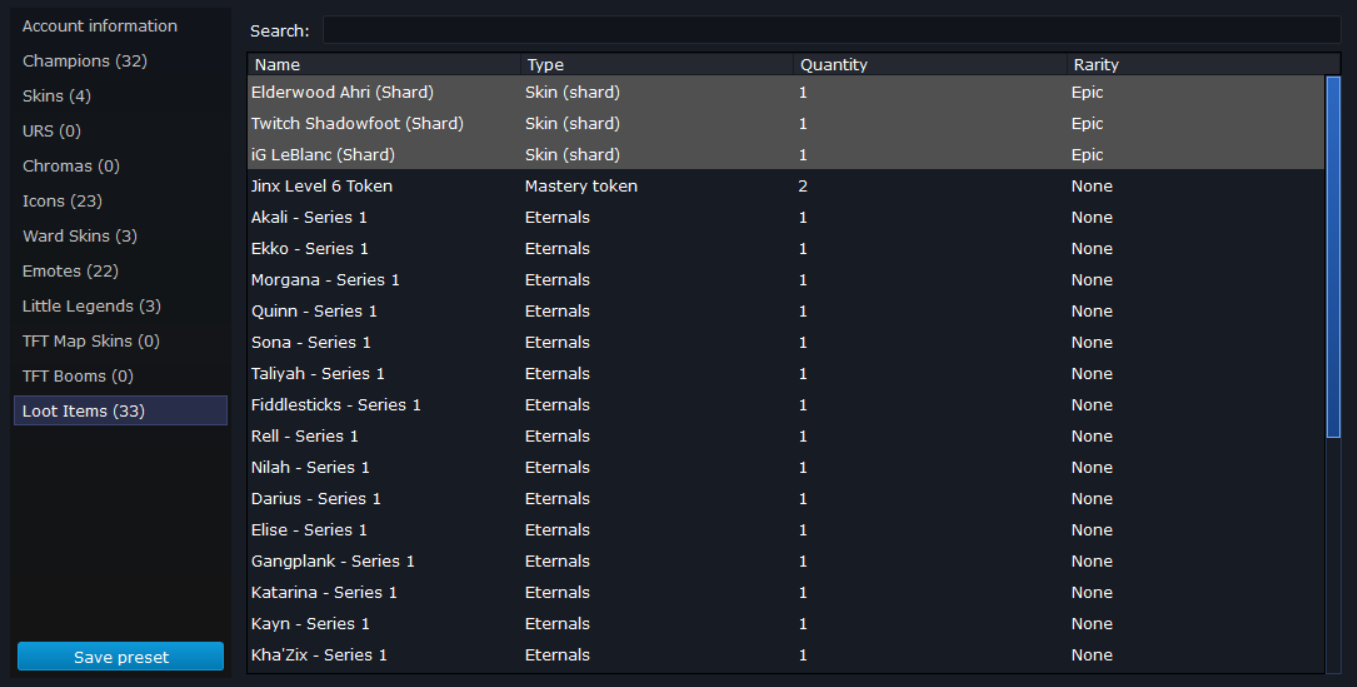This screenshot has height=687, width=1357.
Task: Click Epic rarity of iG LeBlanc
Action: [1087, 155]
